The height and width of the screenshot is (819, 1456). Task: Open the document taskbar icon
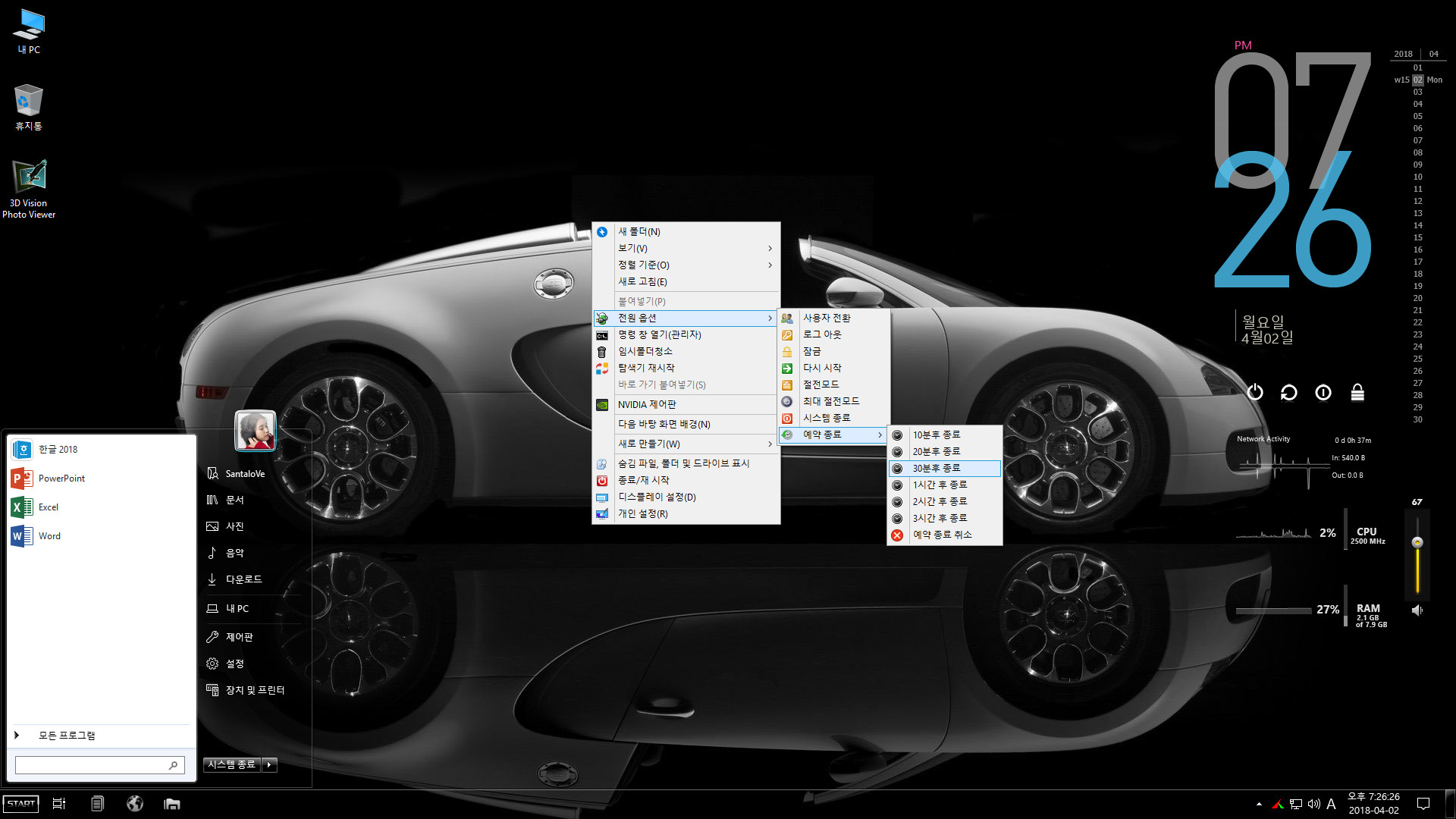pyautogui.click(x=97, y=804)
